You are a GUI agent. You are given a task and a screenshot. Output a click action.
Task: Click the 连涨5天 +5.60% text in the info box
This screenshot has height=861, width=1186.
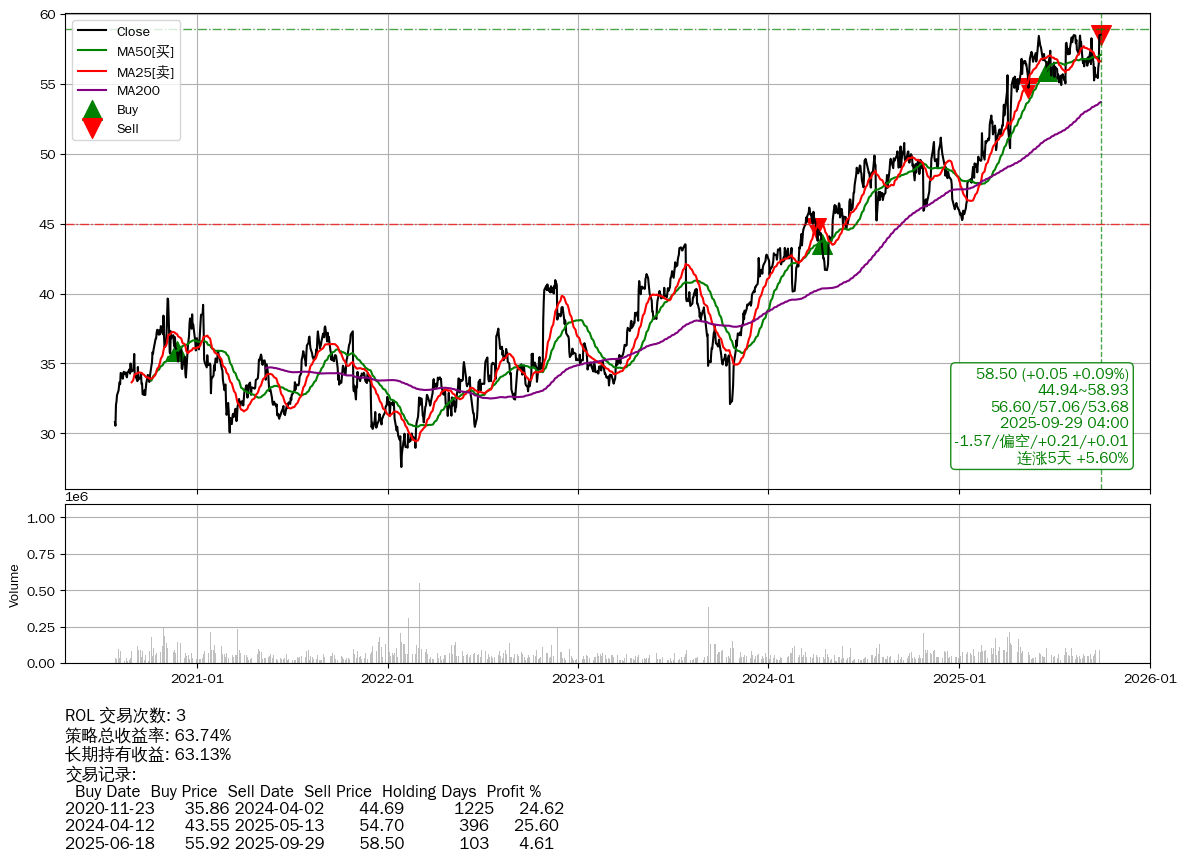point(1072,458)
